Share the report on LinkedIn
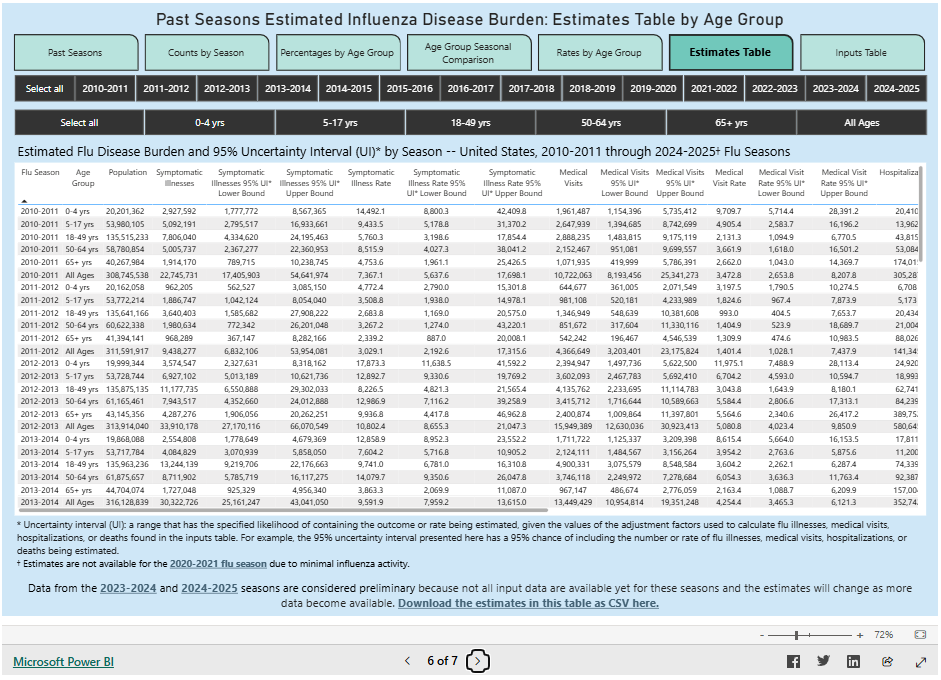941x680 pixels. (853, 661)
